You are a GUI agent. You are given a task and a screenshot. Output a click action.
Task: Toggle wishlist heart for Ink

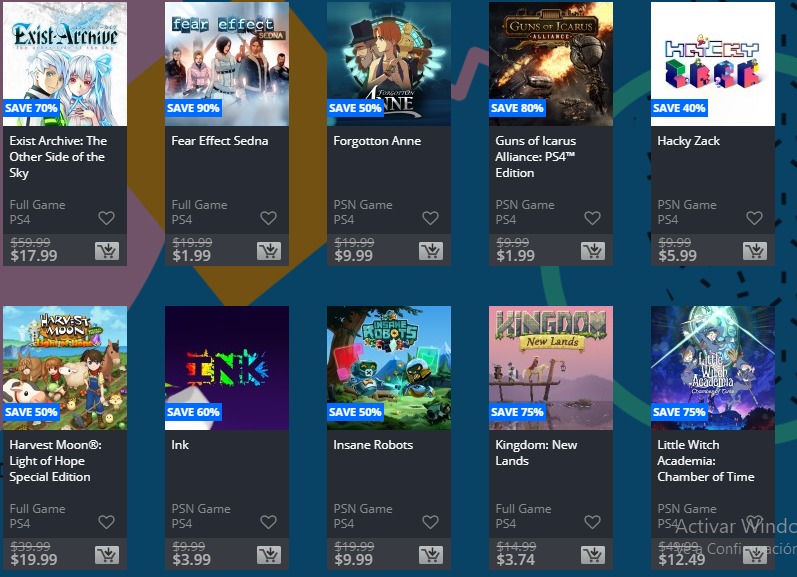tap(268, 522)
